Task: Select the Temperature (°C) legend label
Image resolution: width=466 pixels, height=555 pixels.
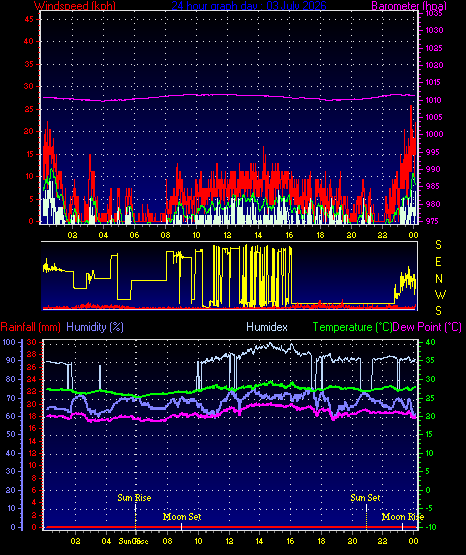Action: coord(352,327)
